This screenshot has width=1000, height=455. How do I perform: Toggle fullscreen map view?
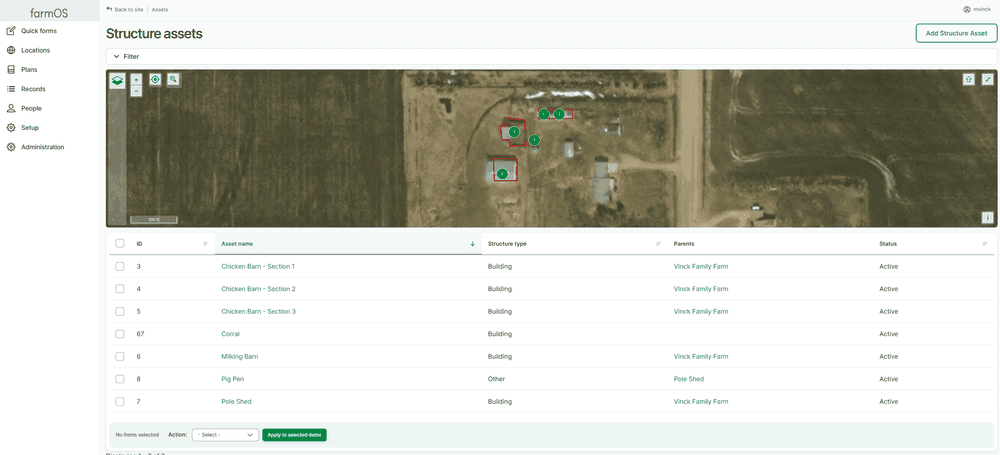[987, 79]
